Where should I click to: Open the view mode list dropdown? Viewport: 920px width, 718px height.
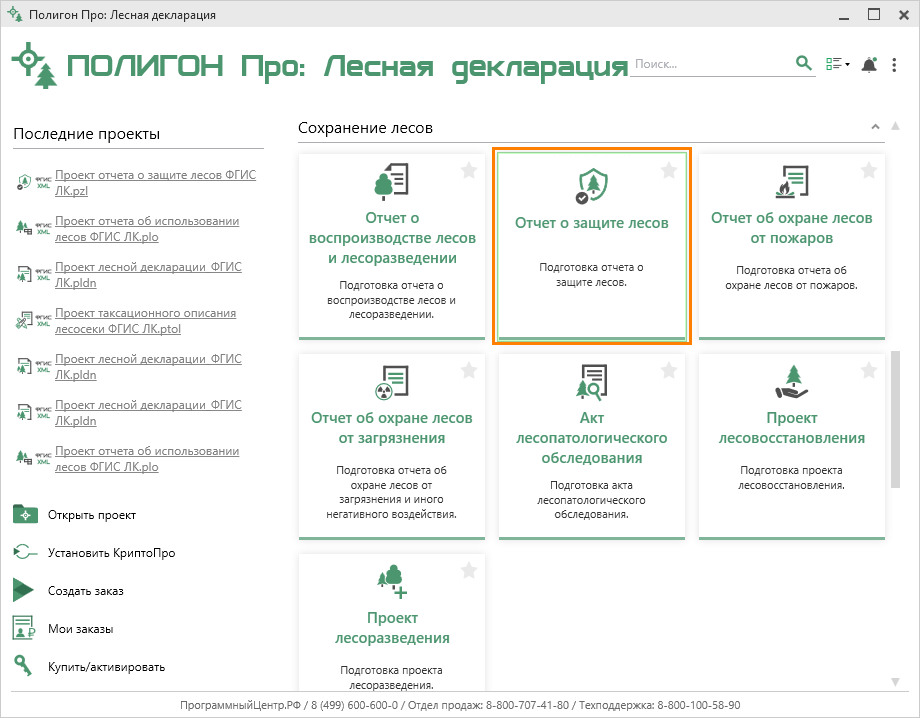[x=837, y=64]
